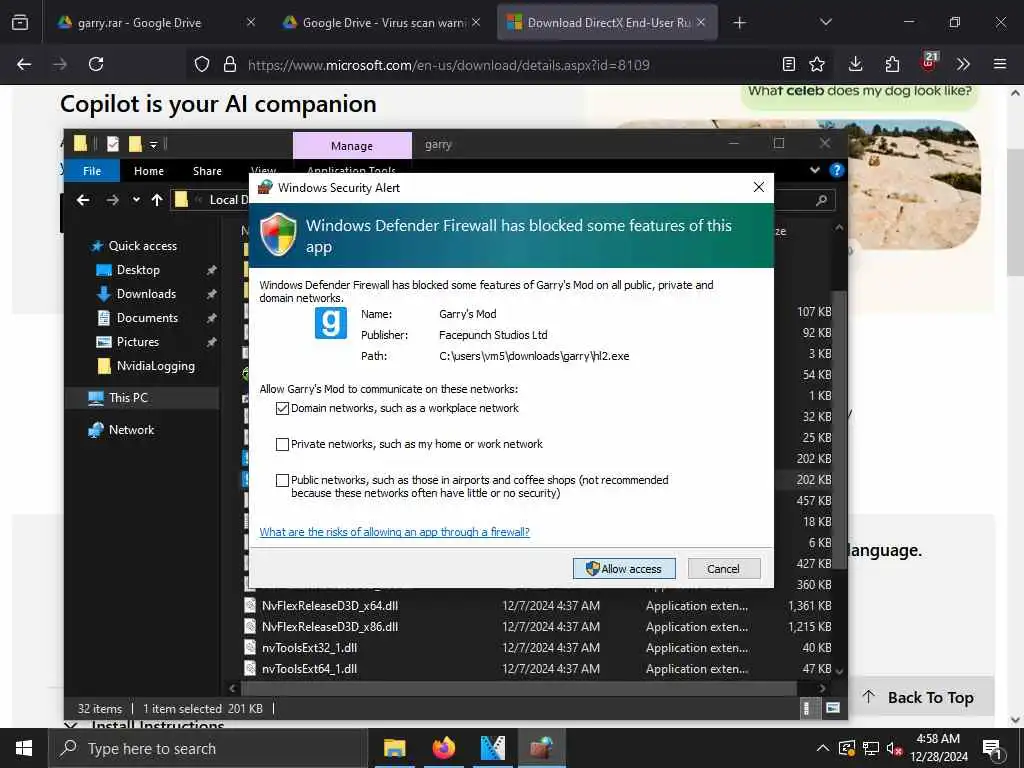Open a new Firefox tab with the plus
This screenshot has height=768, width=1024.
pyautogui.click(x=739, y=23)
